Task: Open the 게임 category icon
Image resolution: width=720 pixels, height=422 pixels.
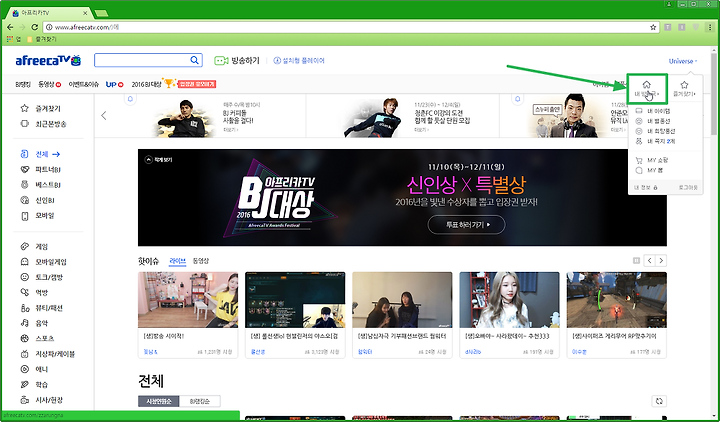Action: coord(24,247)
